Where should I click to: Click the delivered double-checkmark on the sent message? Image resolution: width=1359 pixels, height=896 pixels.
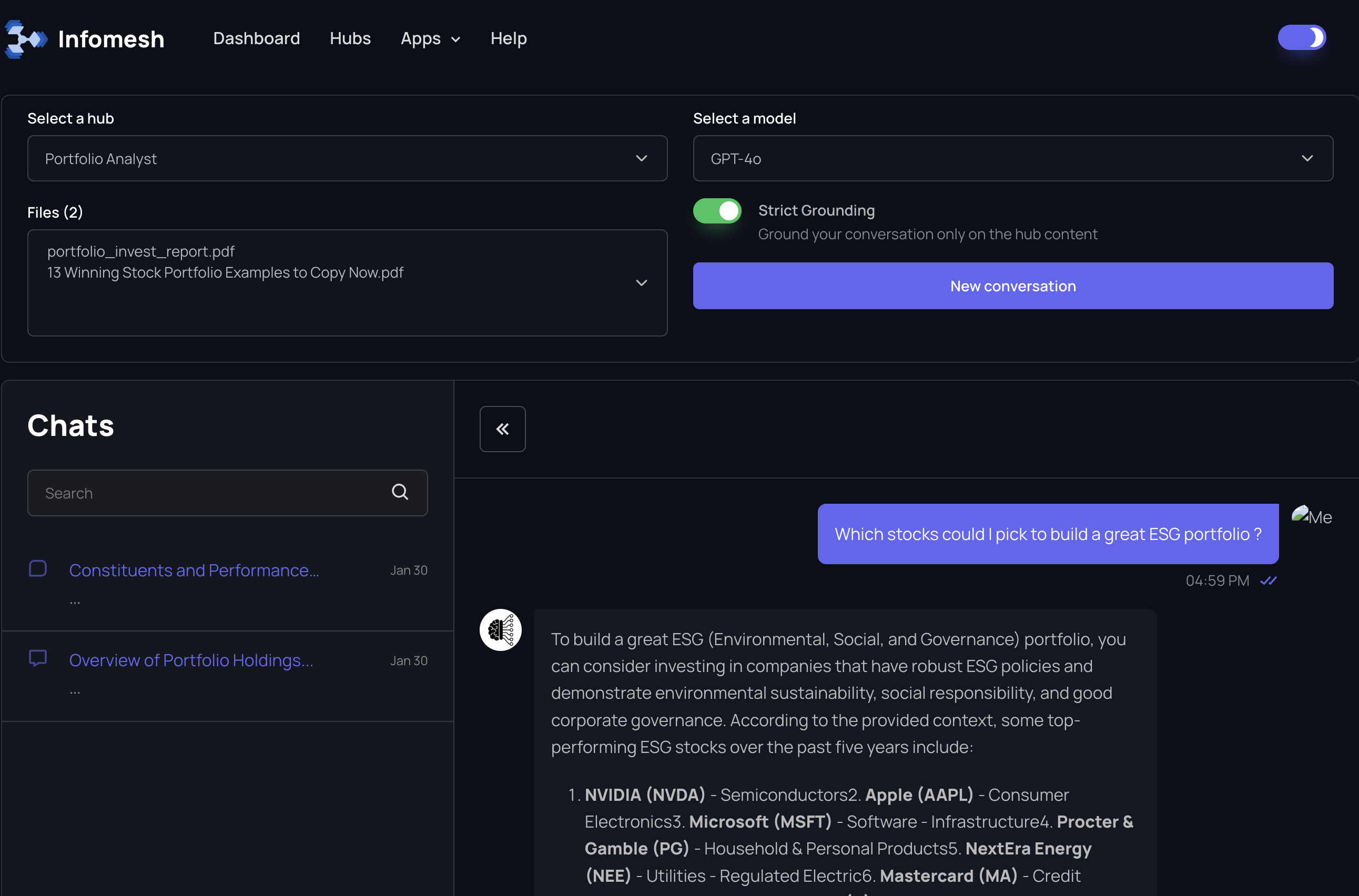pos(1269,580)
